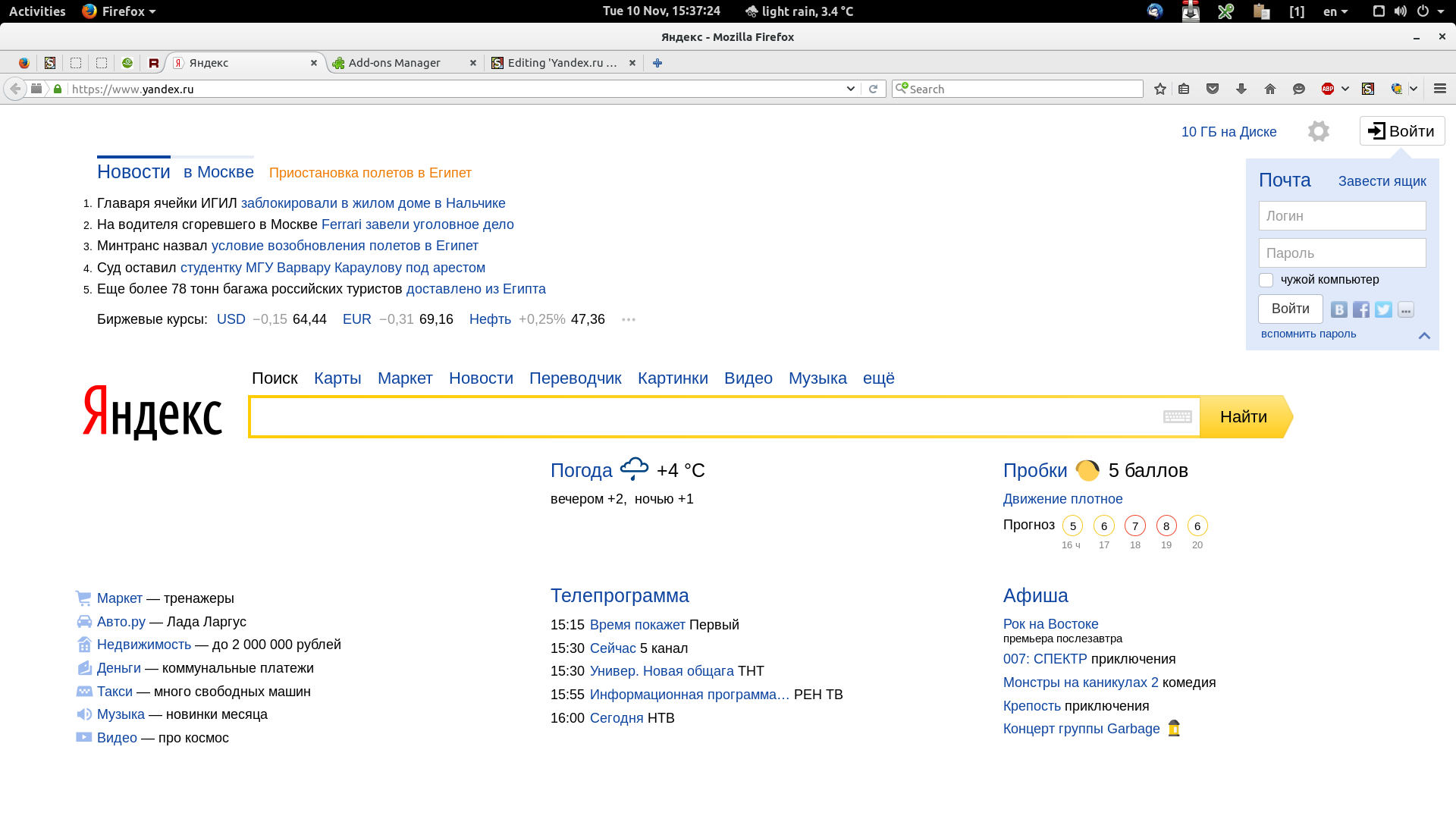Open 'Движение плотное' traffic link

pos(1062,499)
